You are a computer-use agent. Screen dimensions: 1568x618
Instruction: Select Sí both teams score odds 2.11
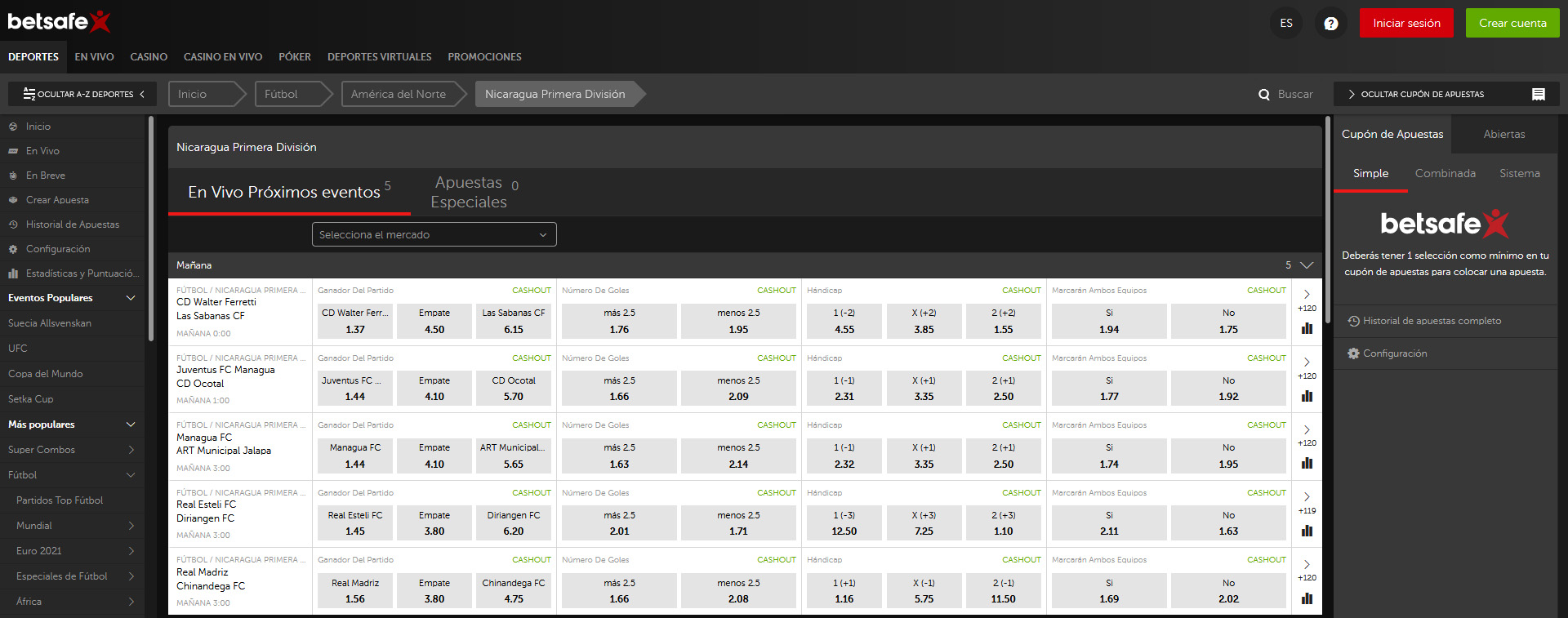(1109, 523)
